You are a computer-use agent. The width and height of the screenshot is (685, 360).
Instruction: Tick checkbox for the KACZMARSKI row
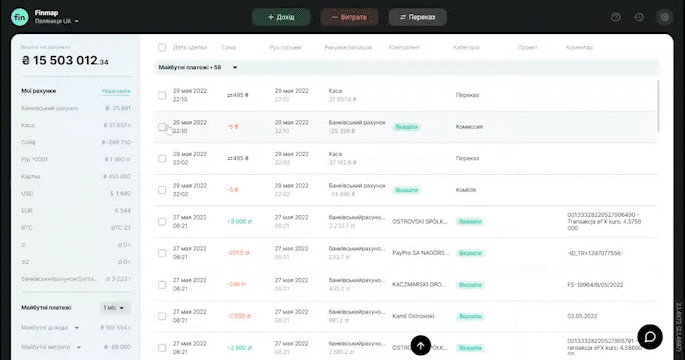click(162, 285)
